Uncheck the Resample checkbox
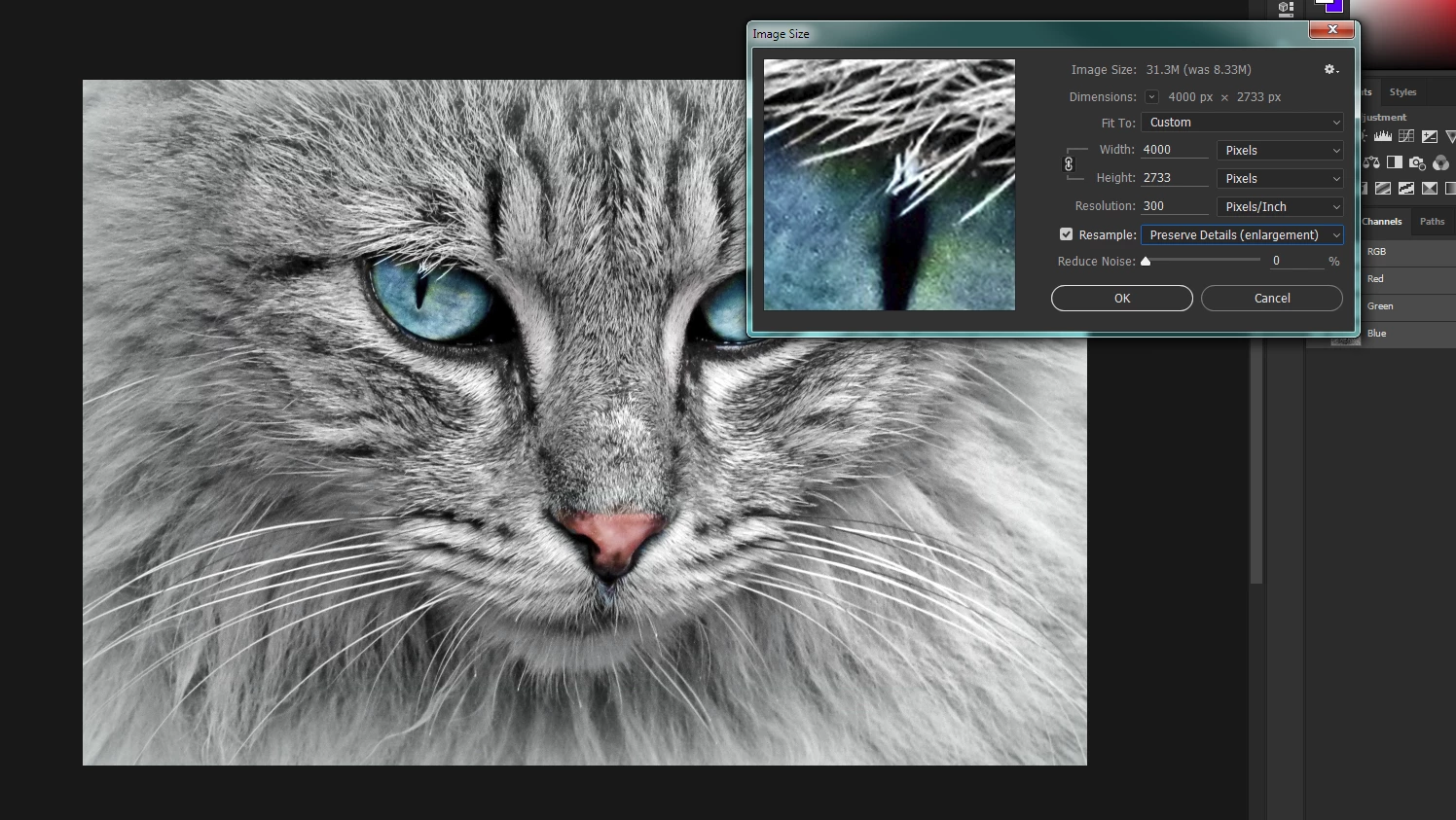Image resolution: width=1456 pixels, height=820 pixels. [x=1066, y=234]
